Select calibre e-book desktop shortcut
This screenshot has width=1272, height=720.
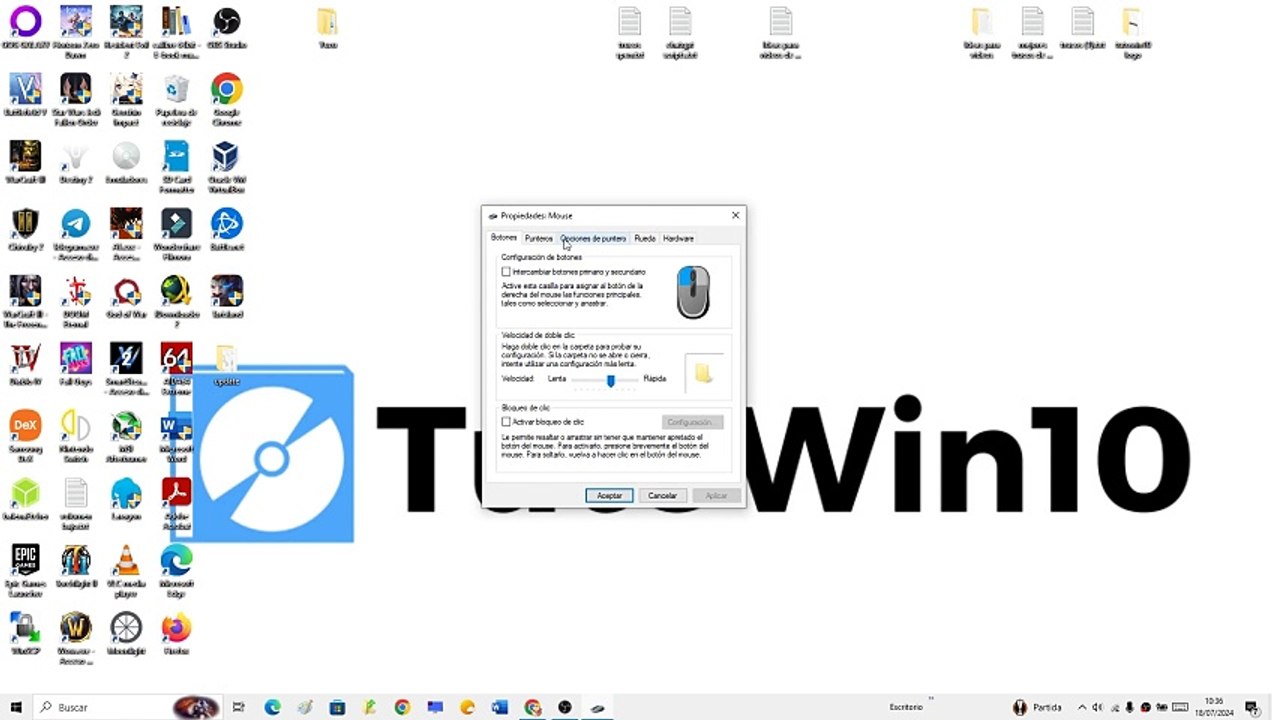pyautogui.click(x=176, y=33)
